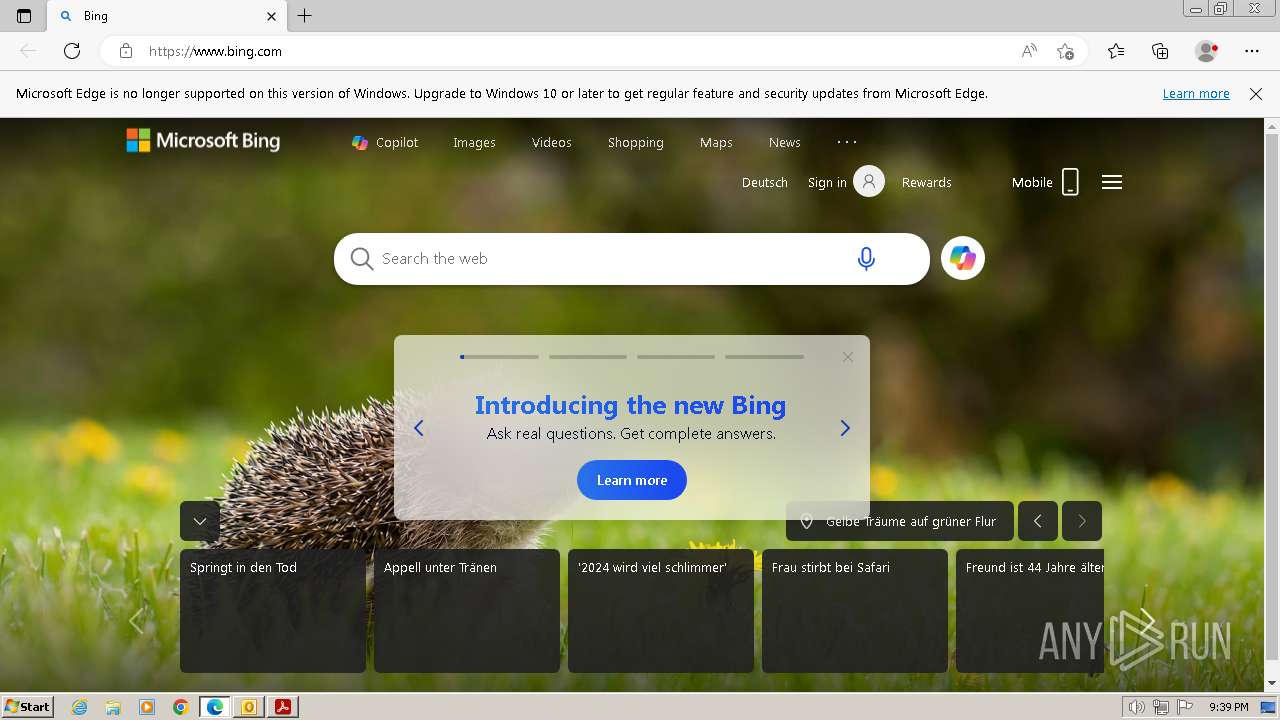Open news card Frau stirbt bei Safari
The width and height of the screenshot is (1280, 720).
[x=855, y=611]
